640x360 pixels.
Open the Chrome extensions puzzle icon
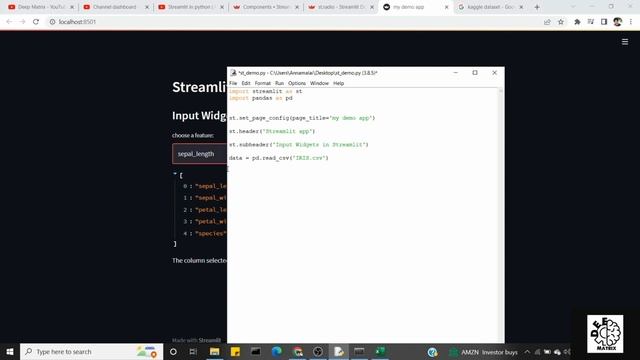pos(577,22)
